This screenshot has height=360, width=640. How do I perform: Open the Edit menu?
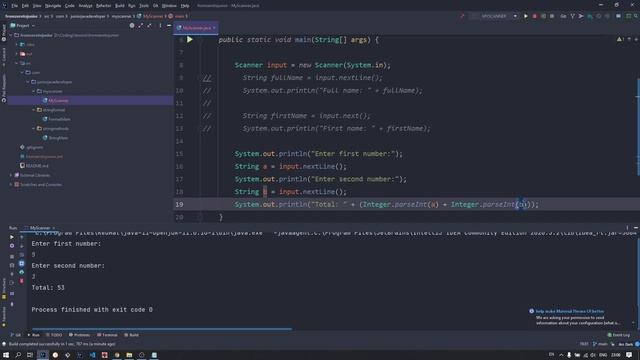coord(25,6)
